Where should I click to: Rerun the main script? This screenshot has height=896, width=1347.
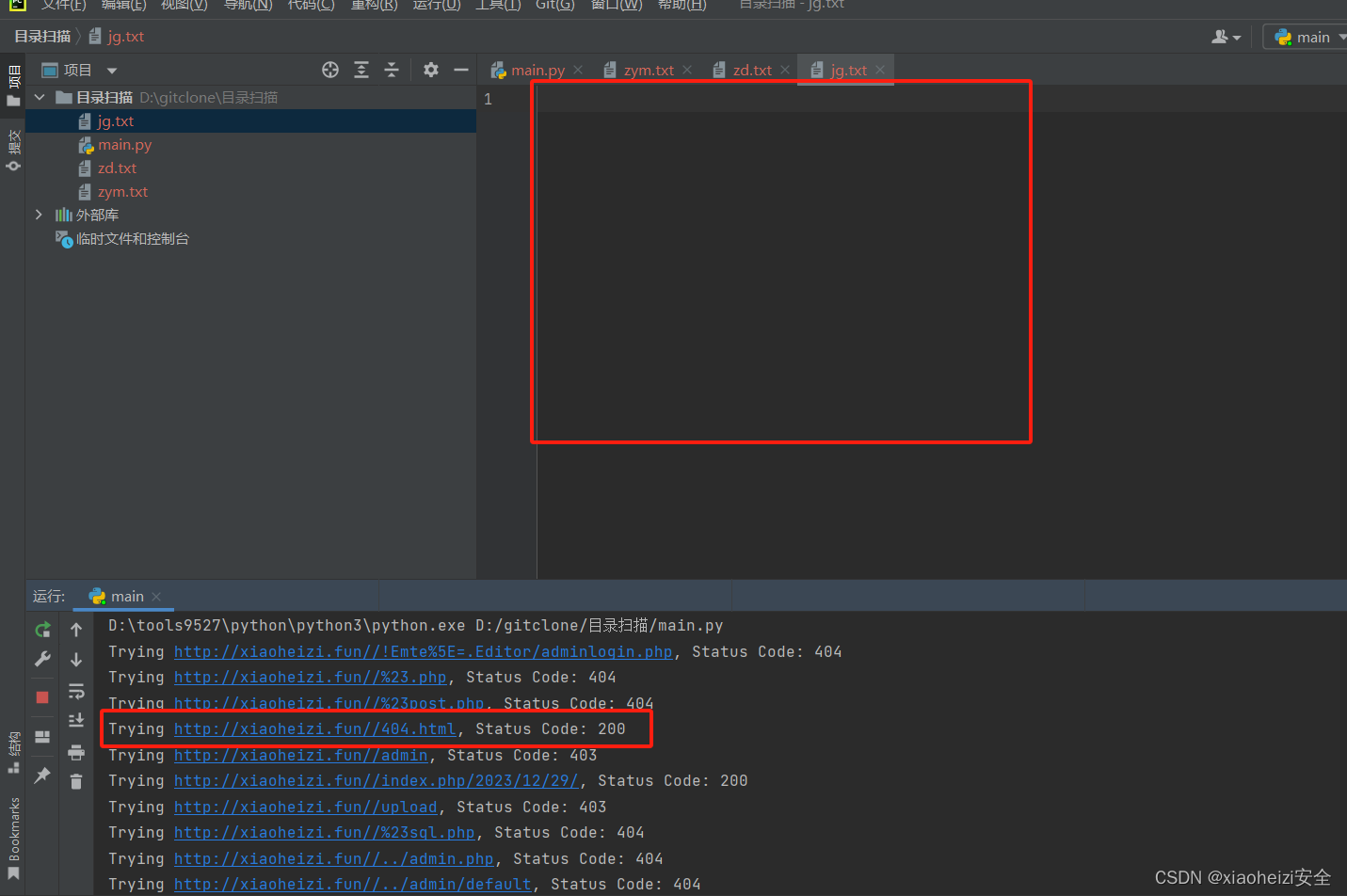(42, 630)
